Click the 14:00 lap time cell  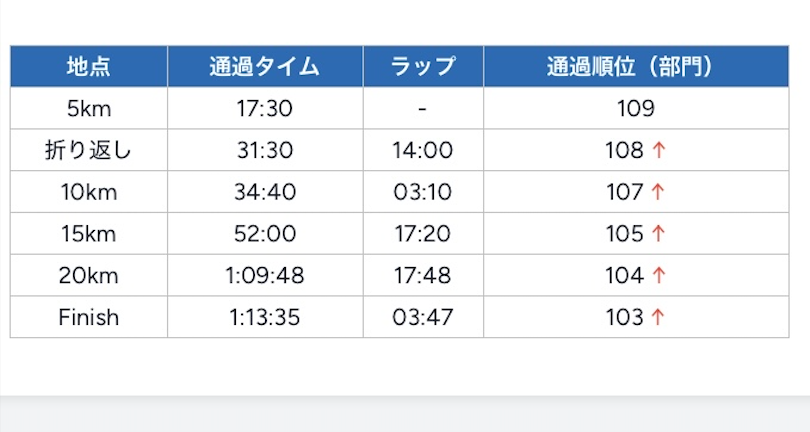[423, 151]
